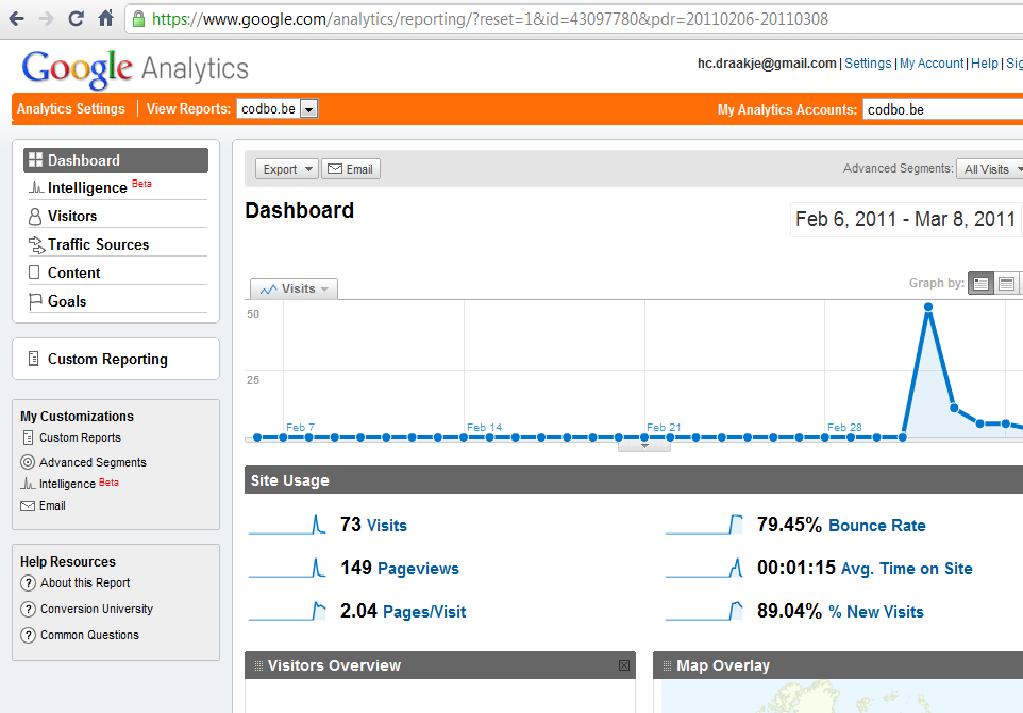Click the peak data point on the Visits graph

click(928, 307)
